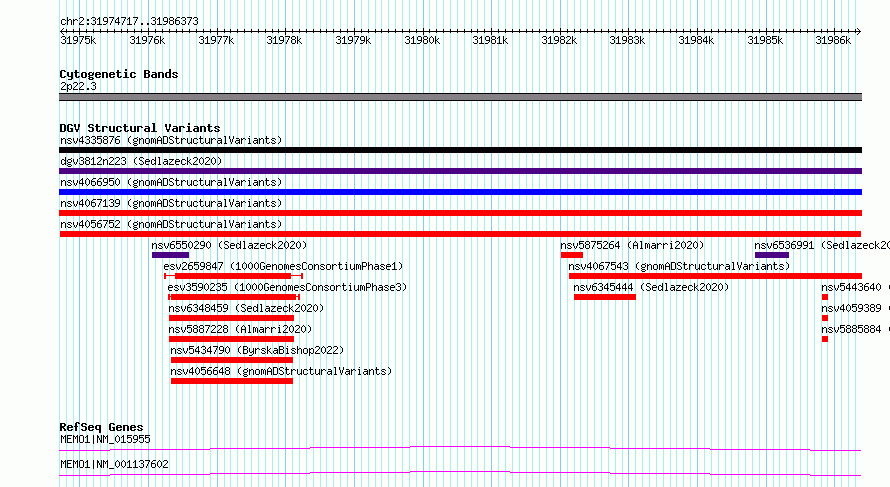Select the nsv5887228 red bar

click(x=231, y=339)
